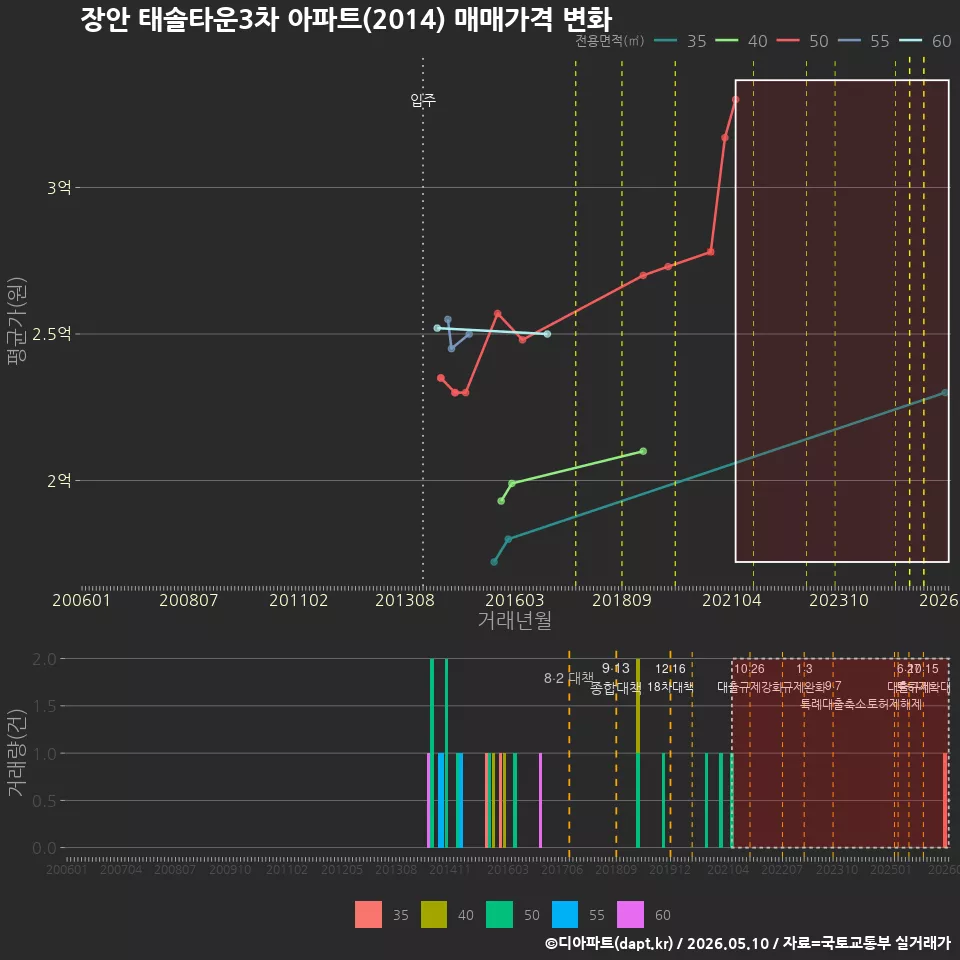Click the tall olive 40㎡ volume bar

point(638,705)
